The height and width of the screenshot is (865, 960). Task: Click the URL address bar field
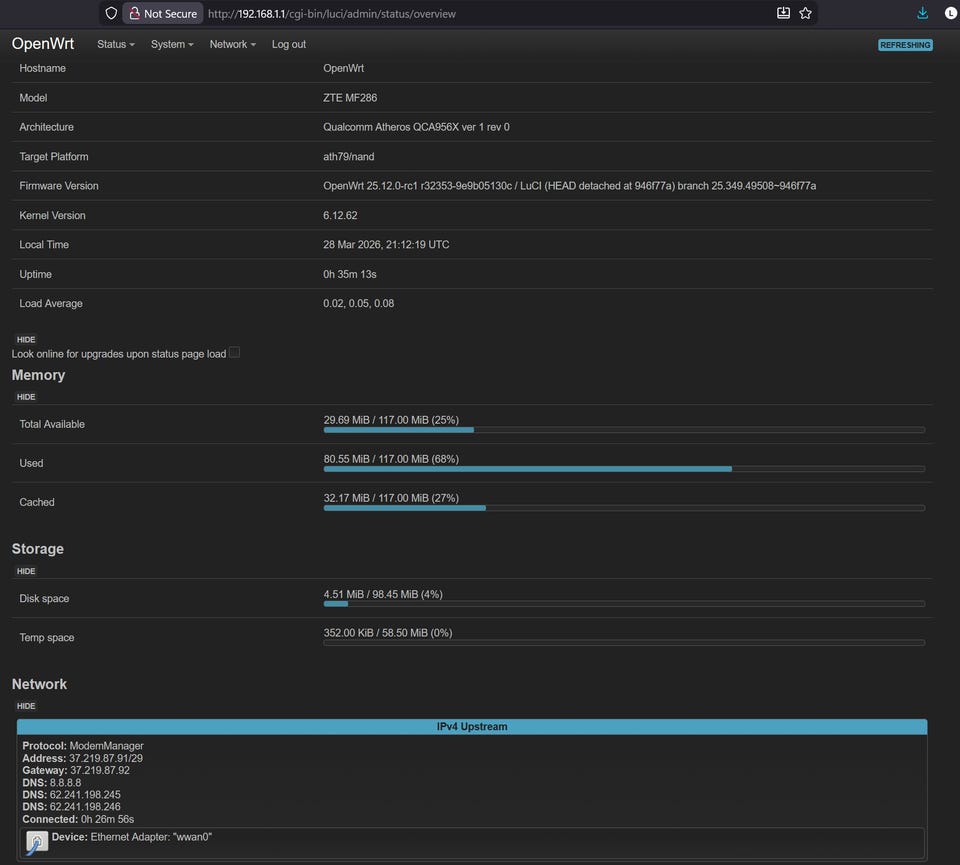coord(480,14)
